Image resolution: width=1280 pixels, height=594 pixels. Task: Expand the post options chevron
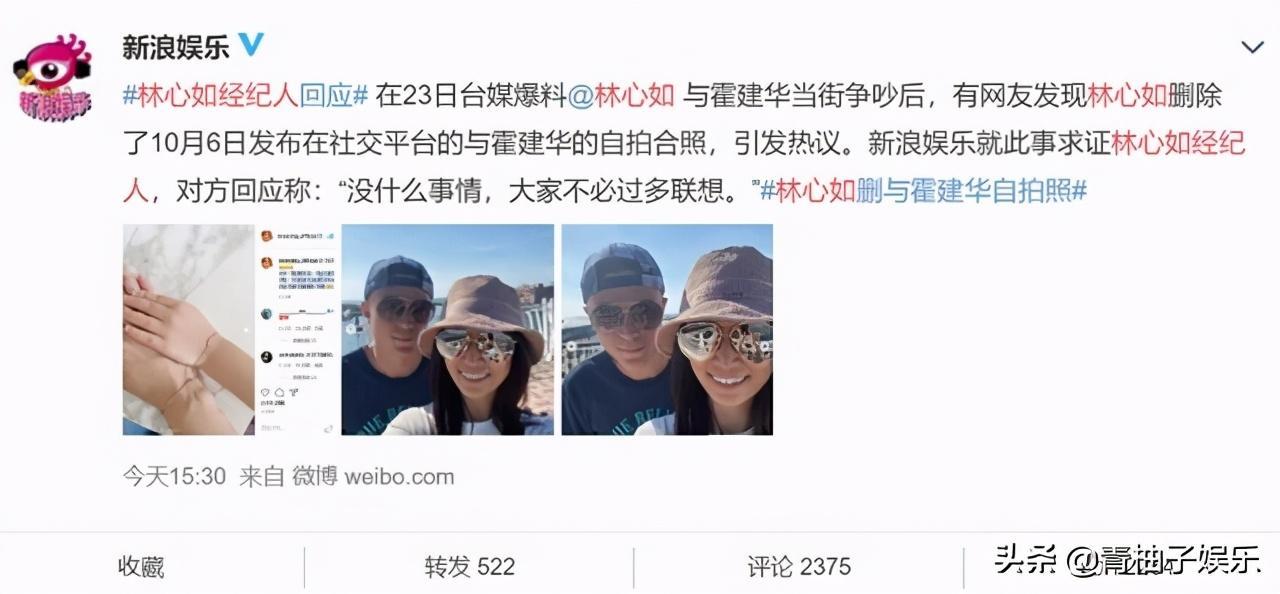coord(1252,47)
